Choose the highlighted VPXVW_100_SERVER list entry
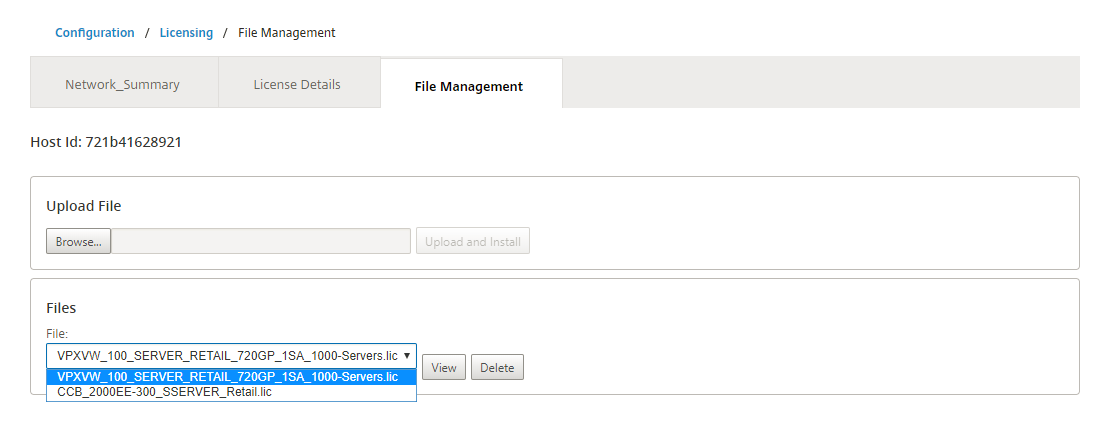Viewport: 1100px width, 439px height. tap(232, 377)
